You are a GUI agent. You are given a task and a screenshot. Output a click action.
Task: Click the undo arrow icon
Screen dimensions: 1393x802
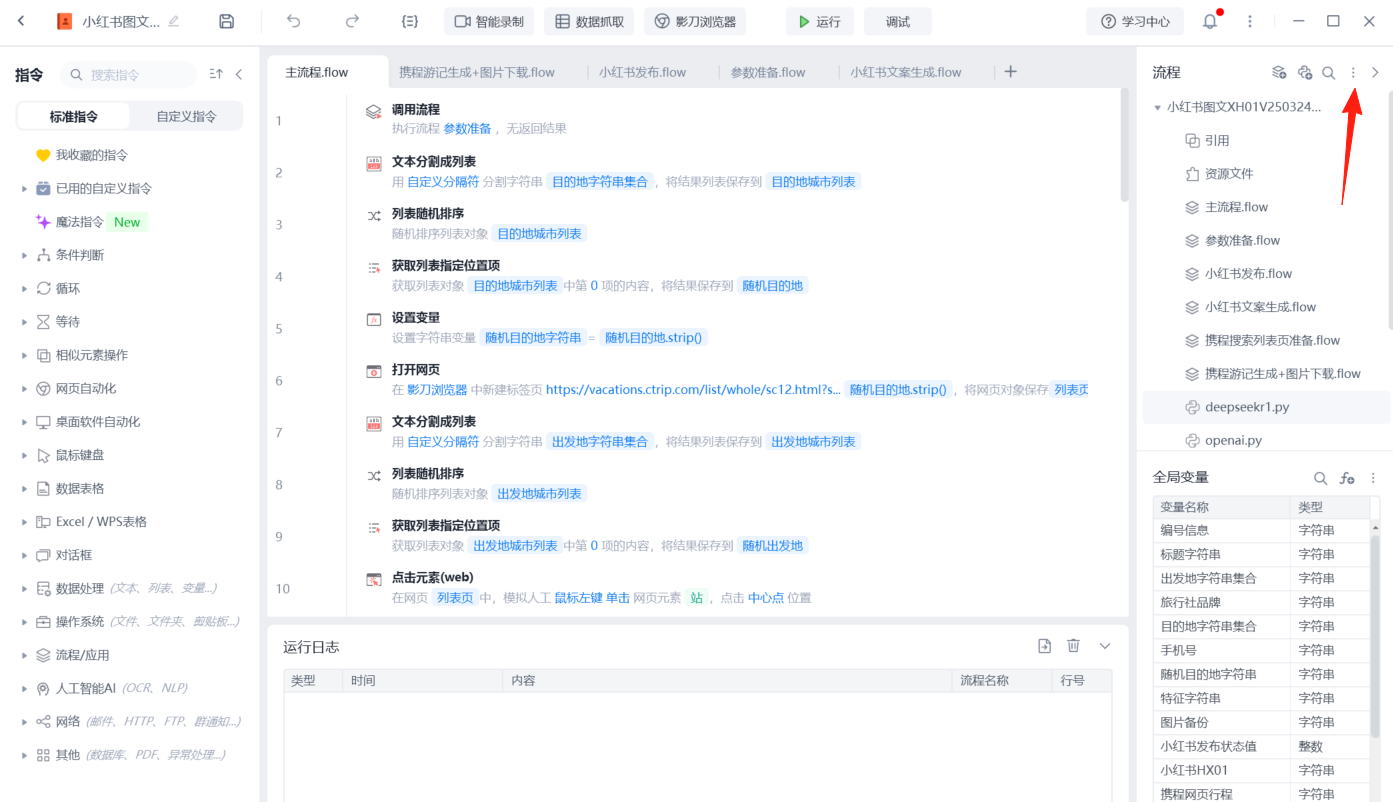(293, 21)
